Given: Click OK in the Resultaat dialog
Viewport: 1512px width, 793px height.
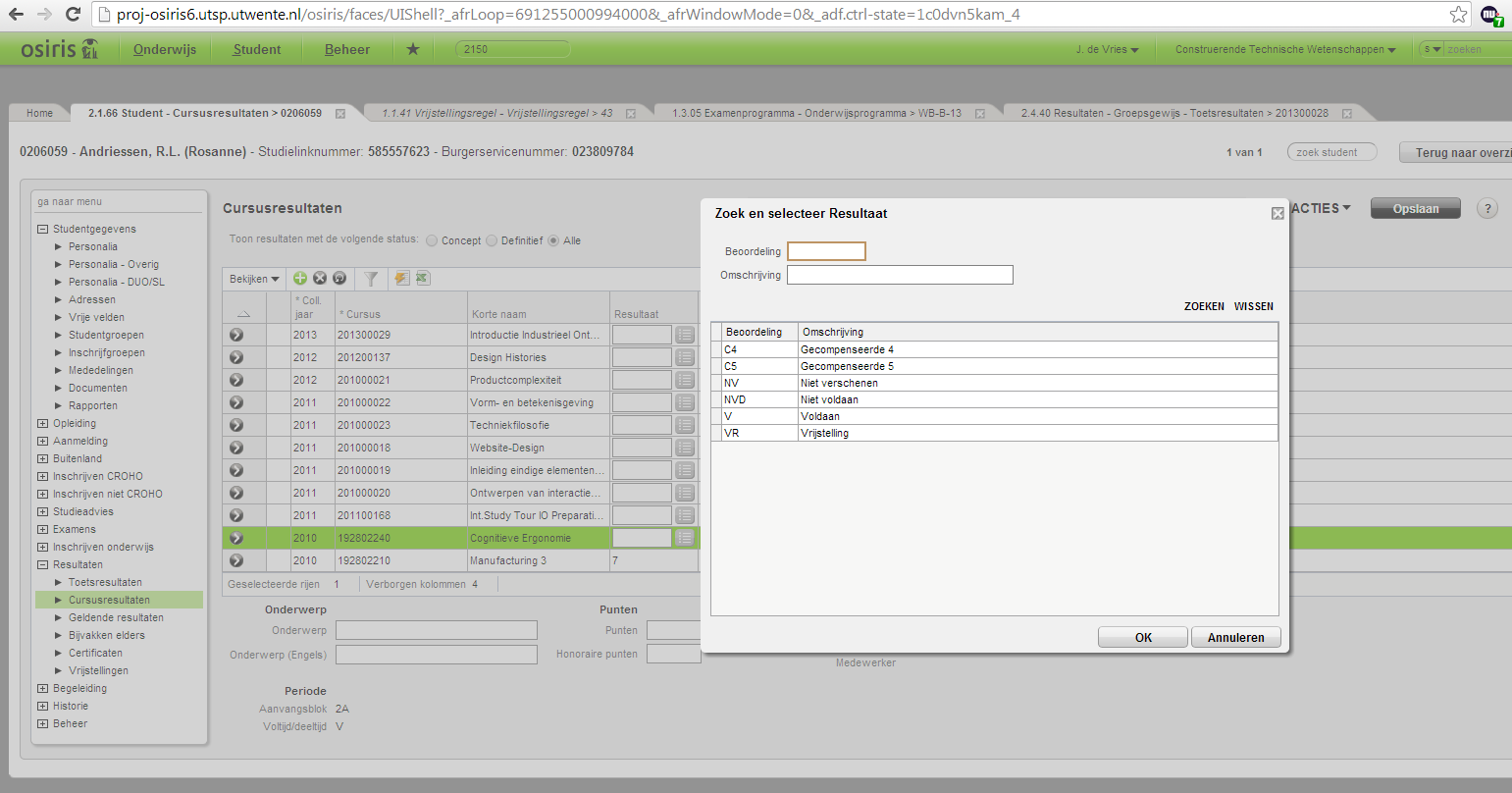Looking at the screenshot, I should (1143, 637).
